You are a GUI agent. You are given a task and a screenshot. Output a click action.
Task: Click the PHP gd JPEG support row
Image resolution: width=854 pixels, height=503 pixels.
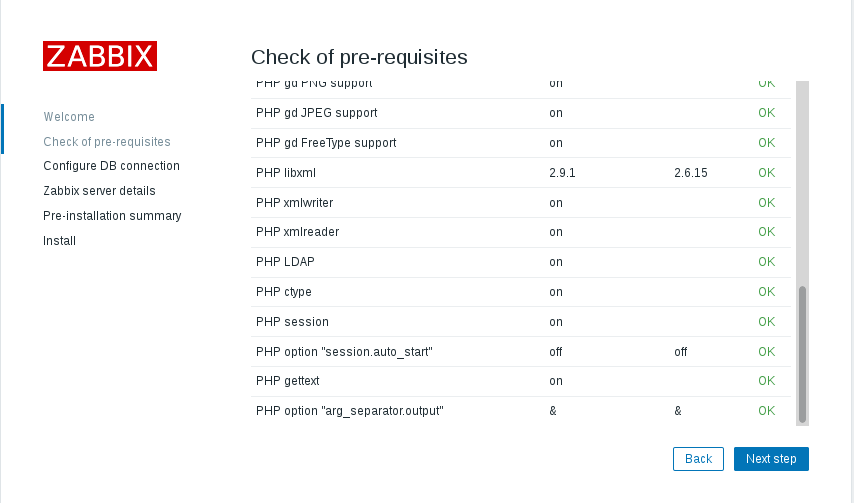(x=521, y=113)
